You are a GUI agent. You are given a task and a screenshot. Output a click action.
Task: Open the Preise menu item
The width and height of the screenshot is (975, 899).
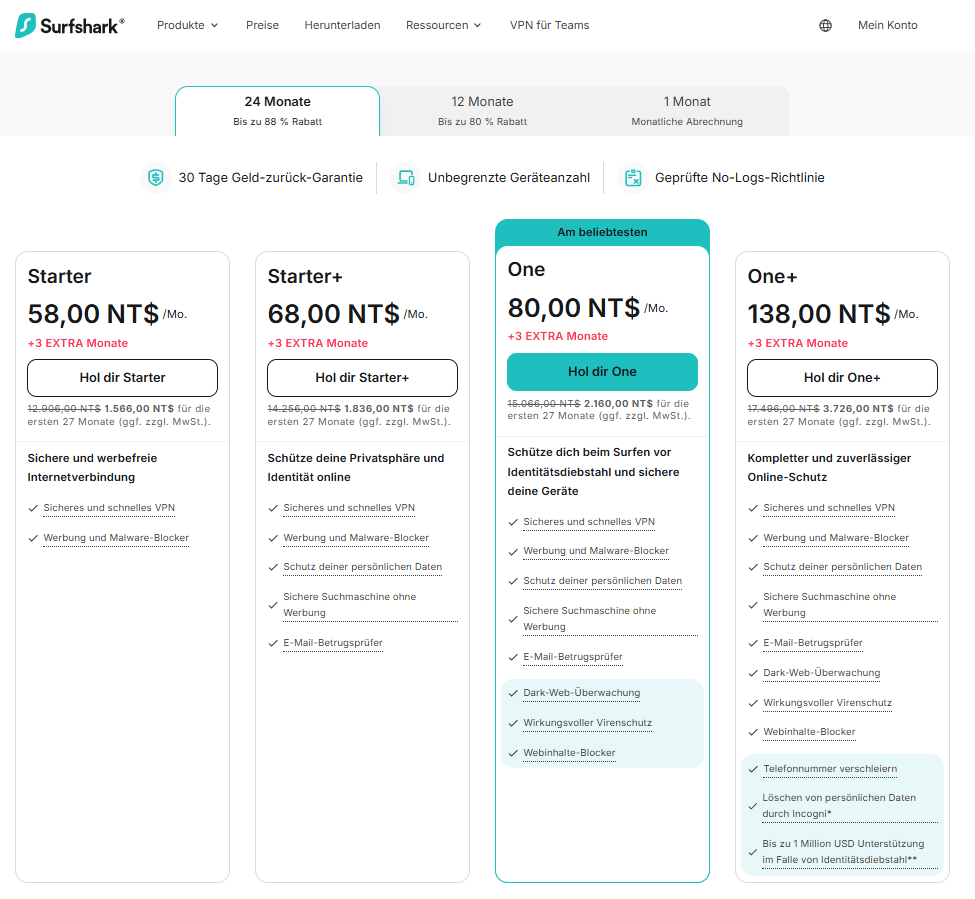click(262, 25)
